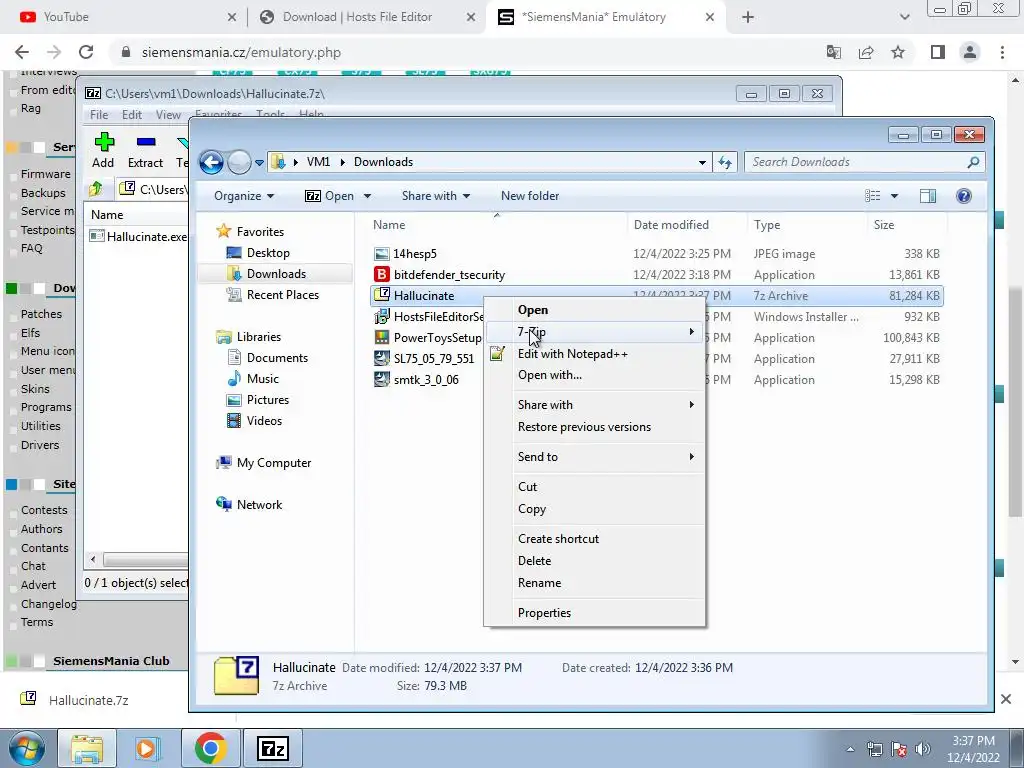Switch to the Download Hosts File Editor tab
The width and height of the screenshot is (1024, 768).
pos(366,17)
